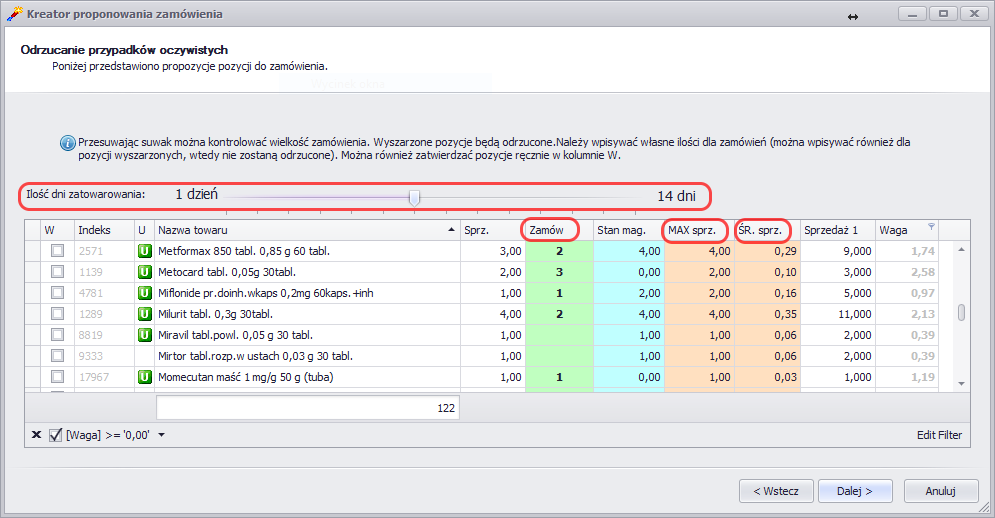Viewport: 995px width, 518px height.
Task: Click the green U icon for Metformax 850
Action: tap(144, 251)
